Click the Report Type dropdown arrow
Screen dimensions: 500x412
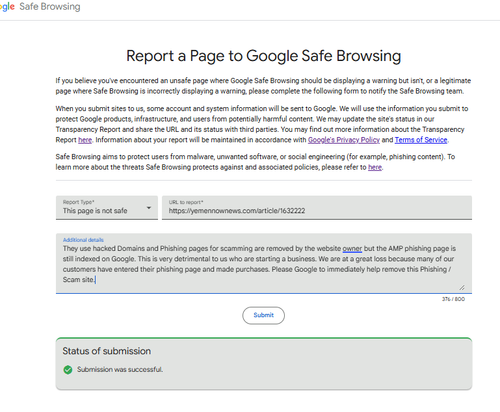click(149, 208)
